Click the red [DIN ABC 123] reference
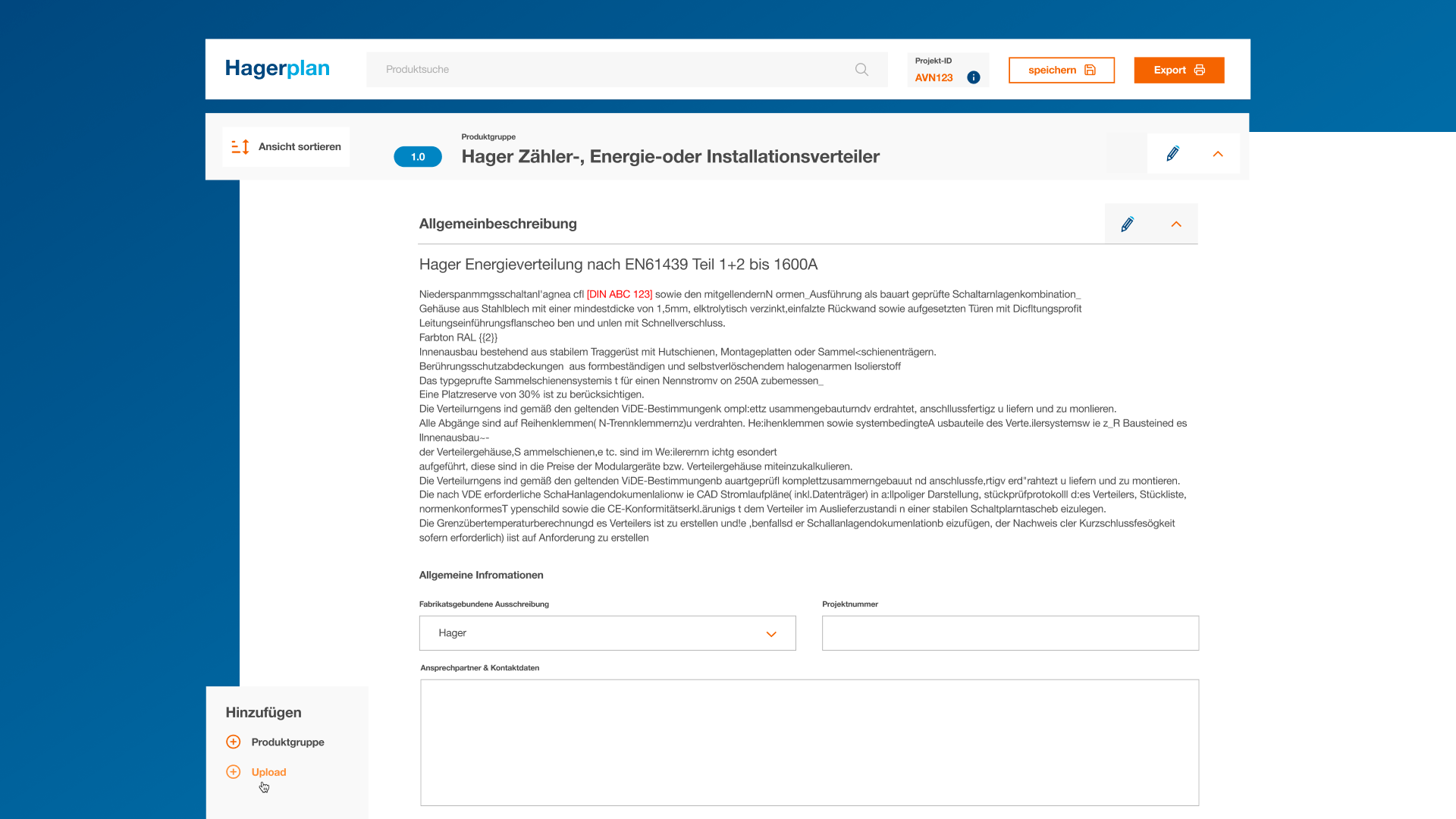This screenshot has width=1456, height=819. (x=620, y=294)
